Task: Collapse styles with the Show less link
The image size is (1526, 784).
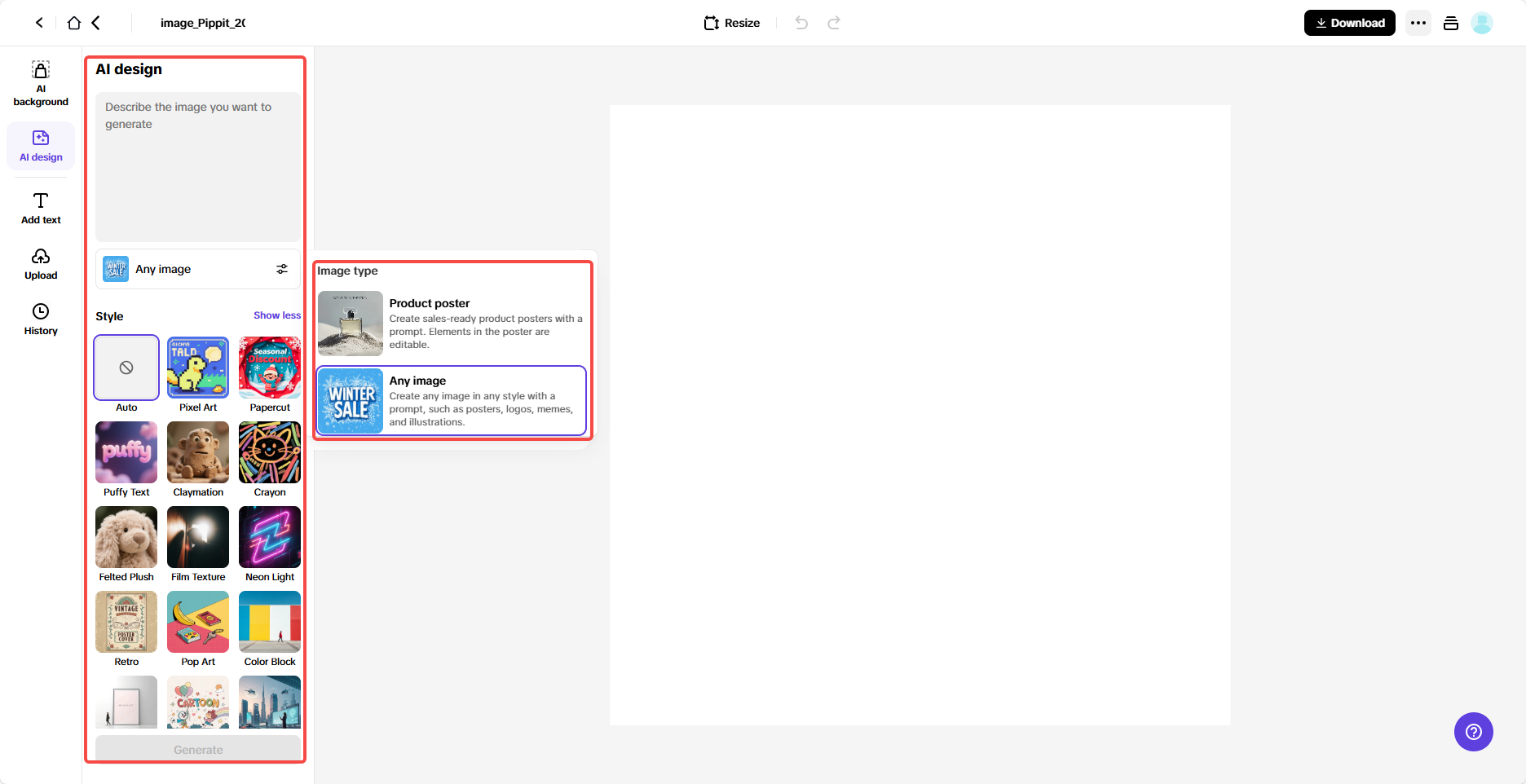Action: [x=276, y=315]
